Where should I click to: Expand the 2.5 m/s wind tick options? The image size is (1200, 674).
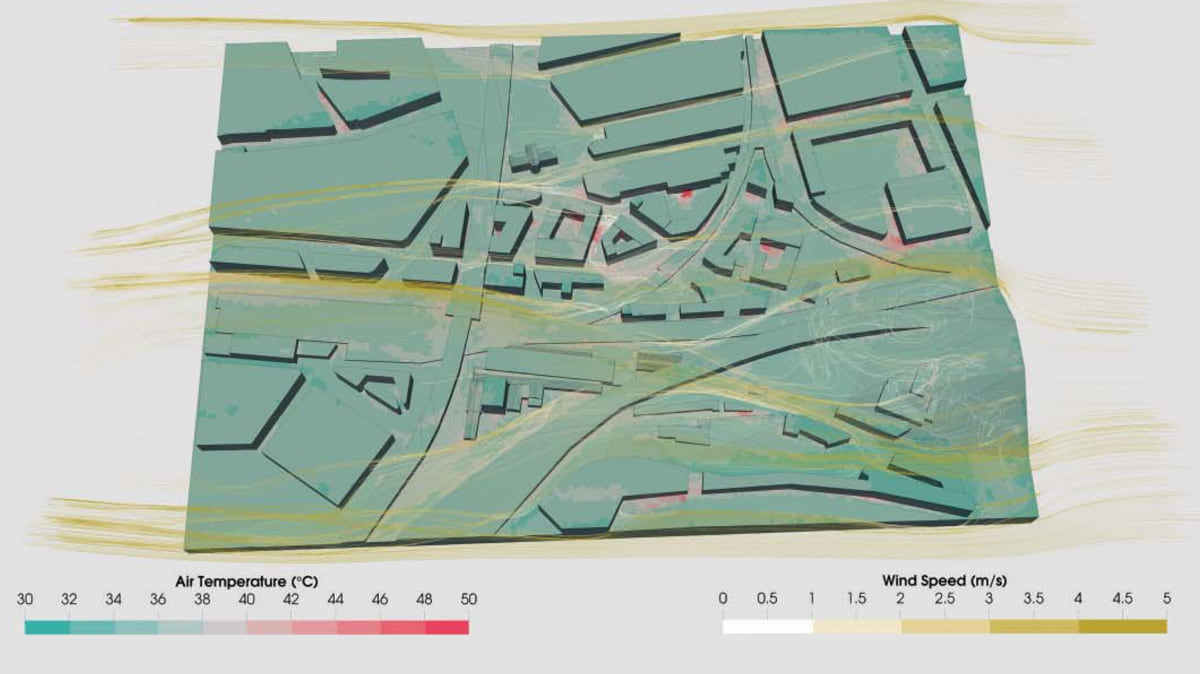coord(943,600)
